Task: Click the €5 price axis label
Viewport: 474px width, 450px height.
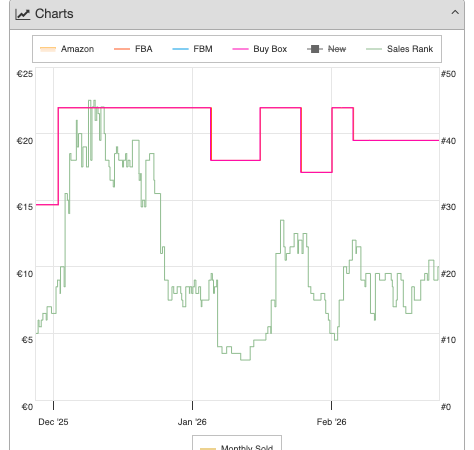Action: coord(27,340)
